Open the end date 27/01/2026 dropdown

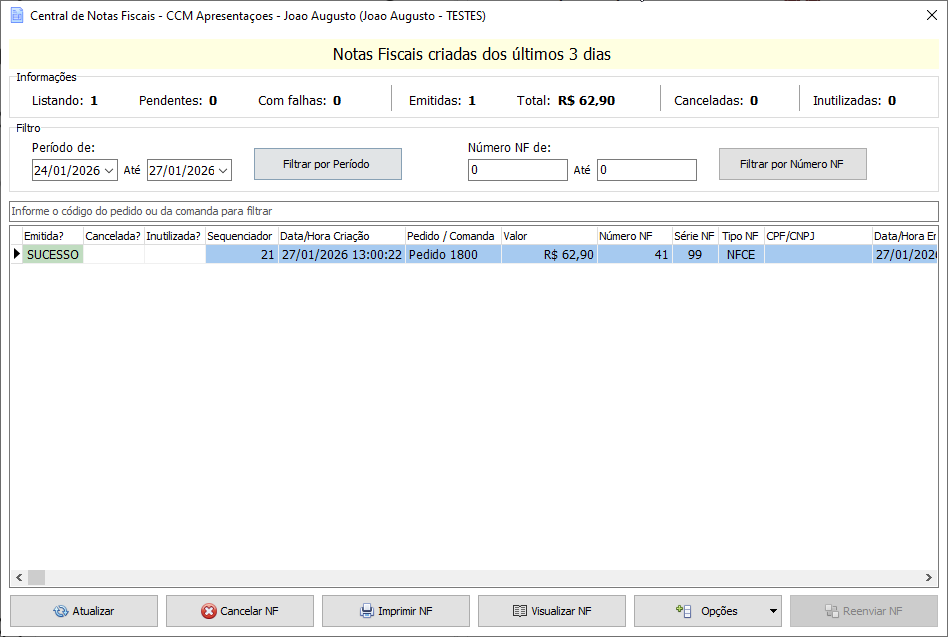223,171
